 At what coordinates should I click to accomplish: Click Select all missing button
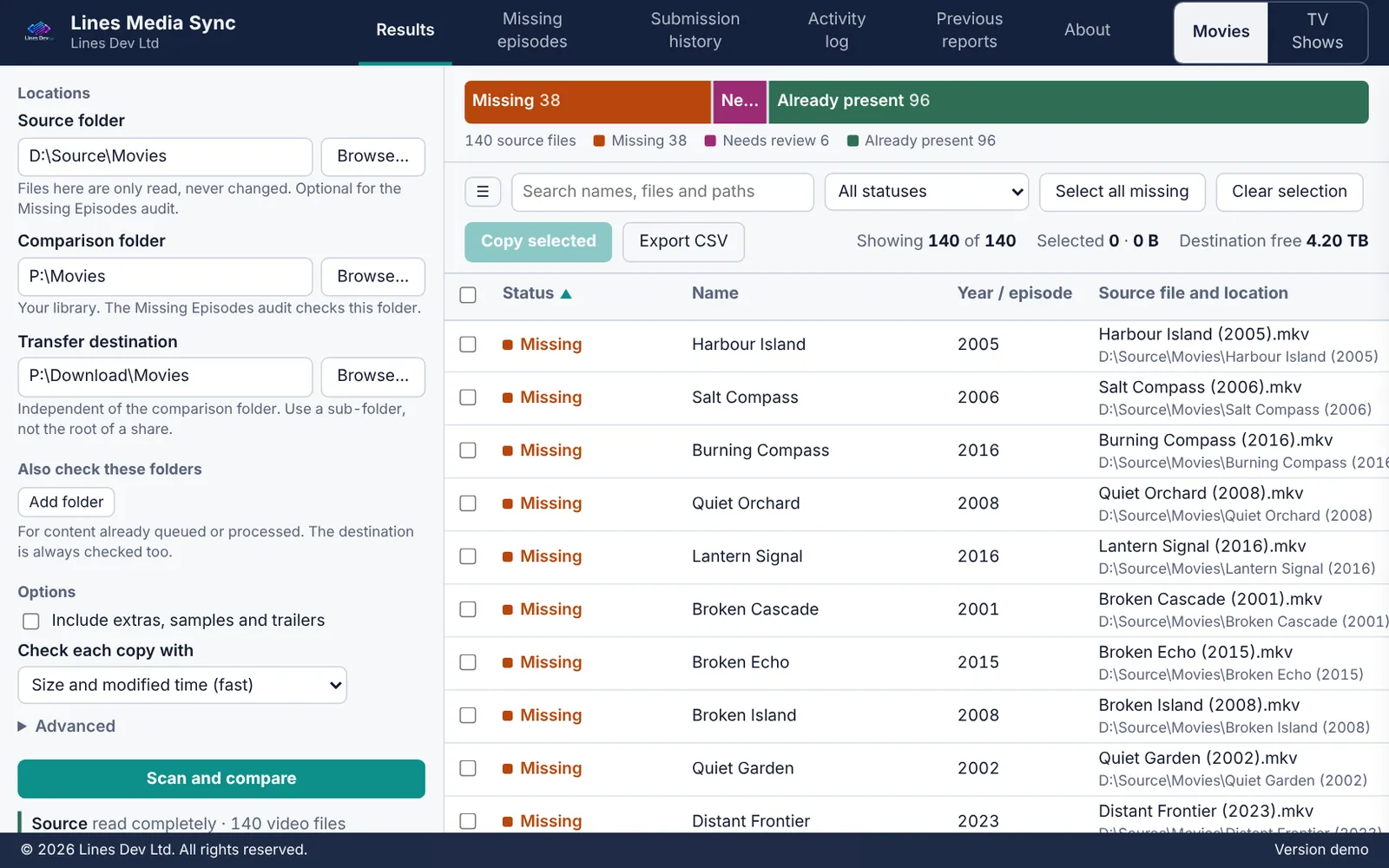(1122, 192)
